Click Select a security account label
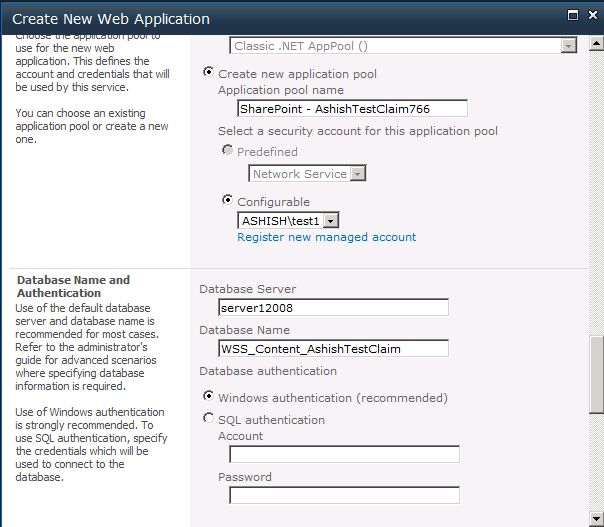This screenshot has width=604, height=527. tap(358, 131)
